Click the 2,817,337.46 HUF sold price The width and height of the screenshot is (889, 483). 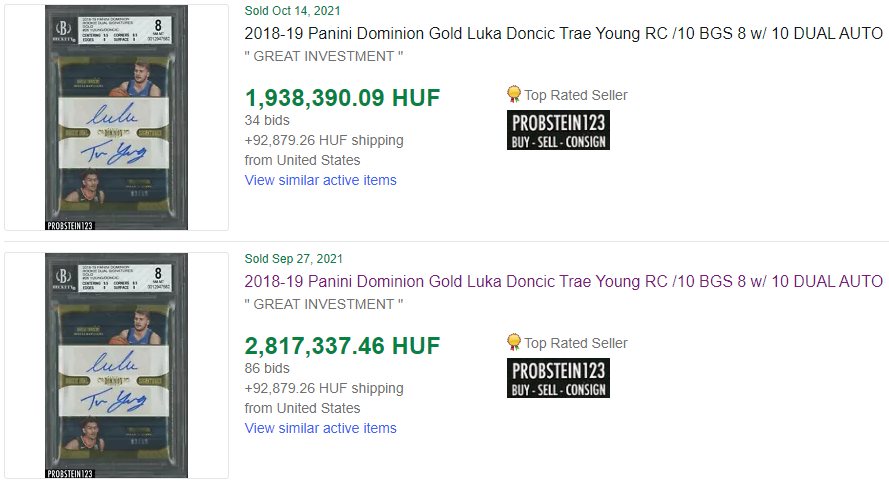[x=342, y=346]
